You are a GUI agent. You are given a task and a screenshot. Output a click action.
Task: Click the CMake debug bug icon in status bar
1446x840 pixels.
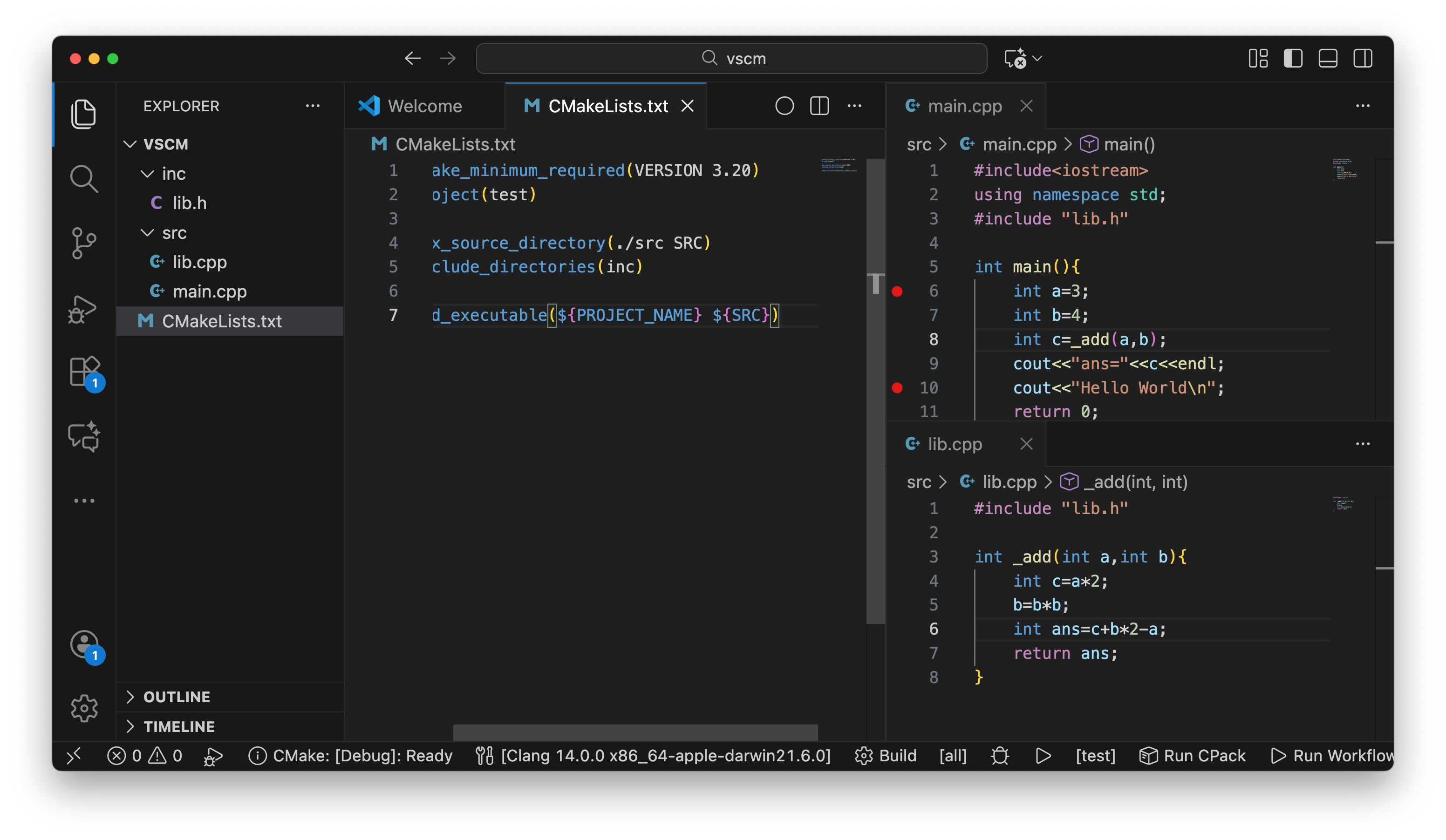coord(1000,756)
